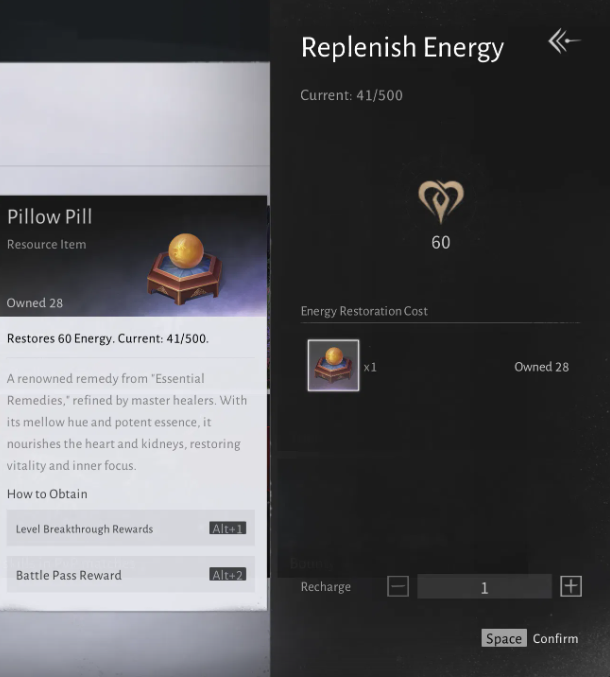Click the heart-shaped energy icon above 60
Viewport: 610px width, 677px height.
click(441, 201)
